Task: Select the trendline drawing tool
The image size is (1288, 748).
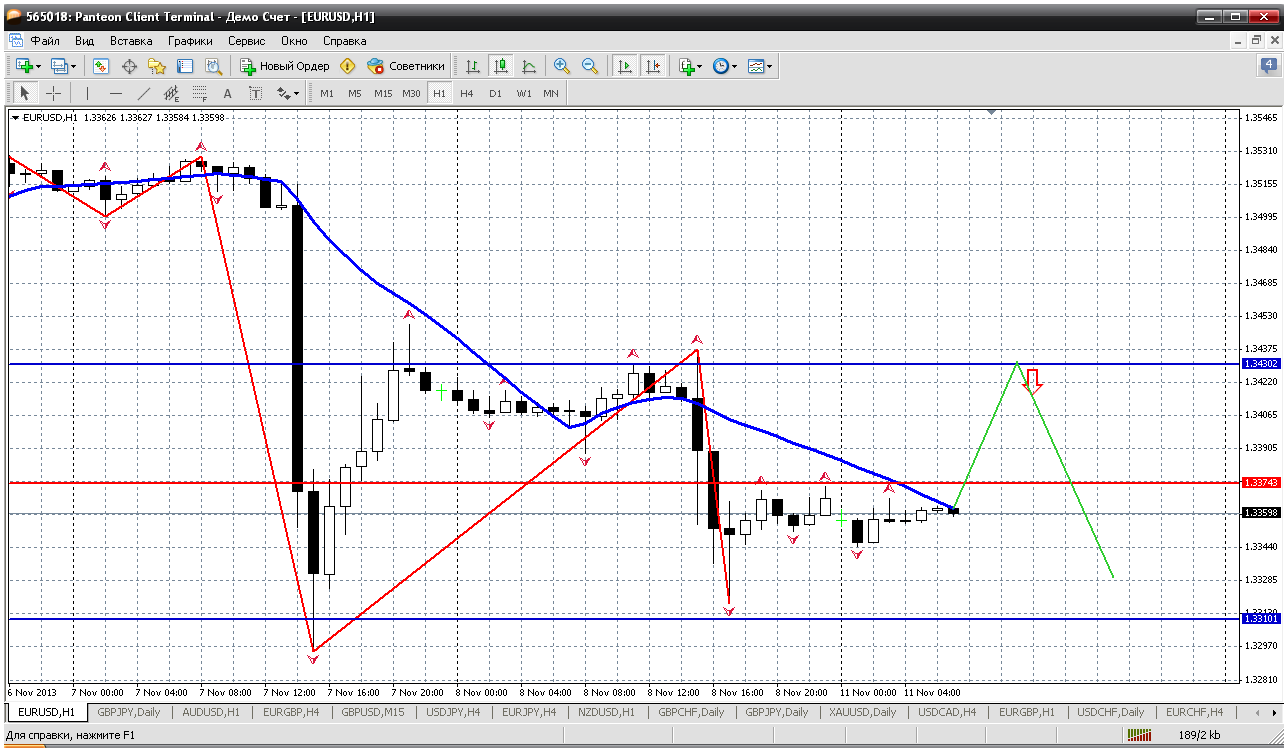Action: 144,93
